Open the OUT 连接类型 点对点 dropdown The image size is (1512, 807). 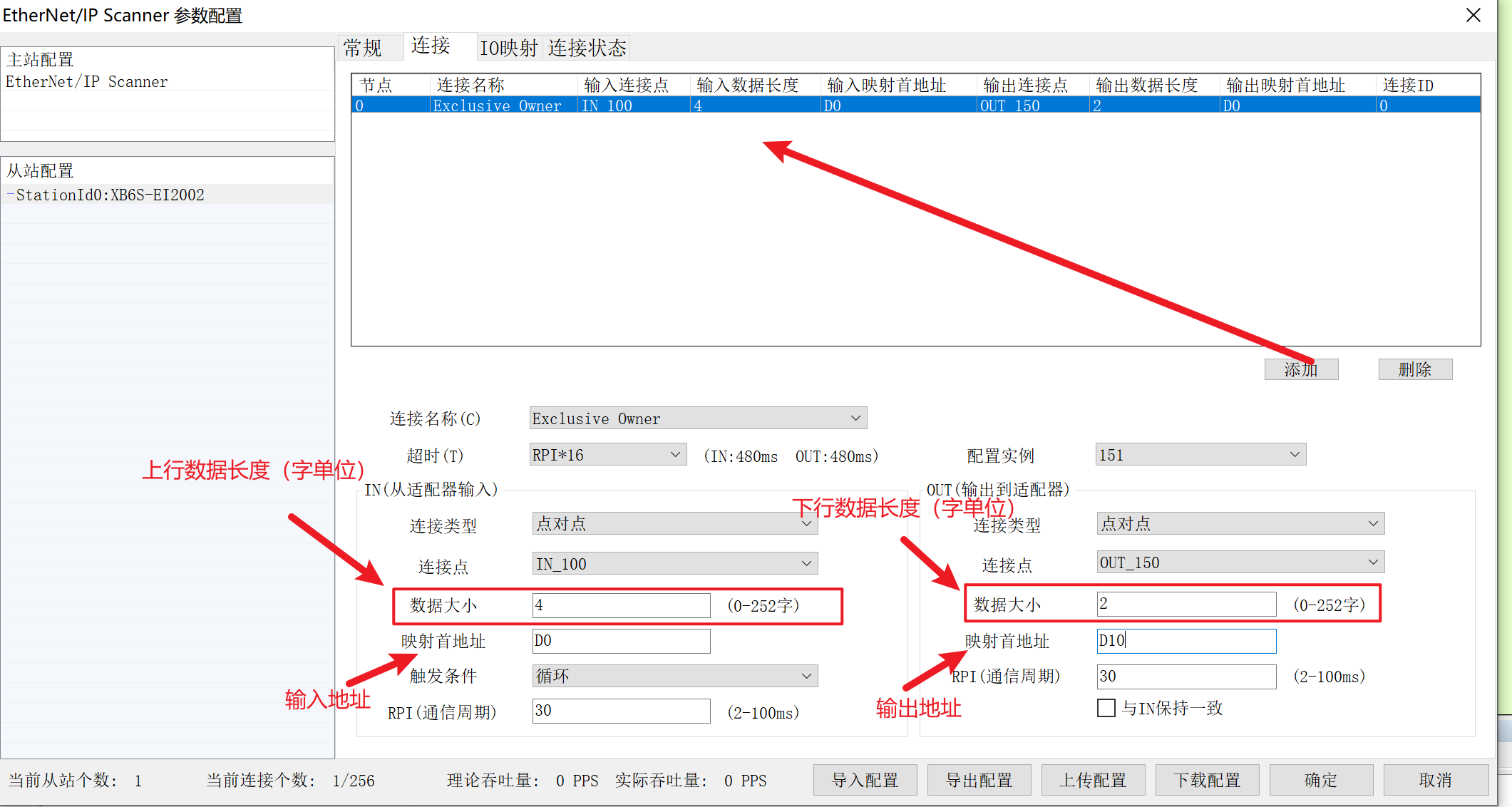[1240, 524]
